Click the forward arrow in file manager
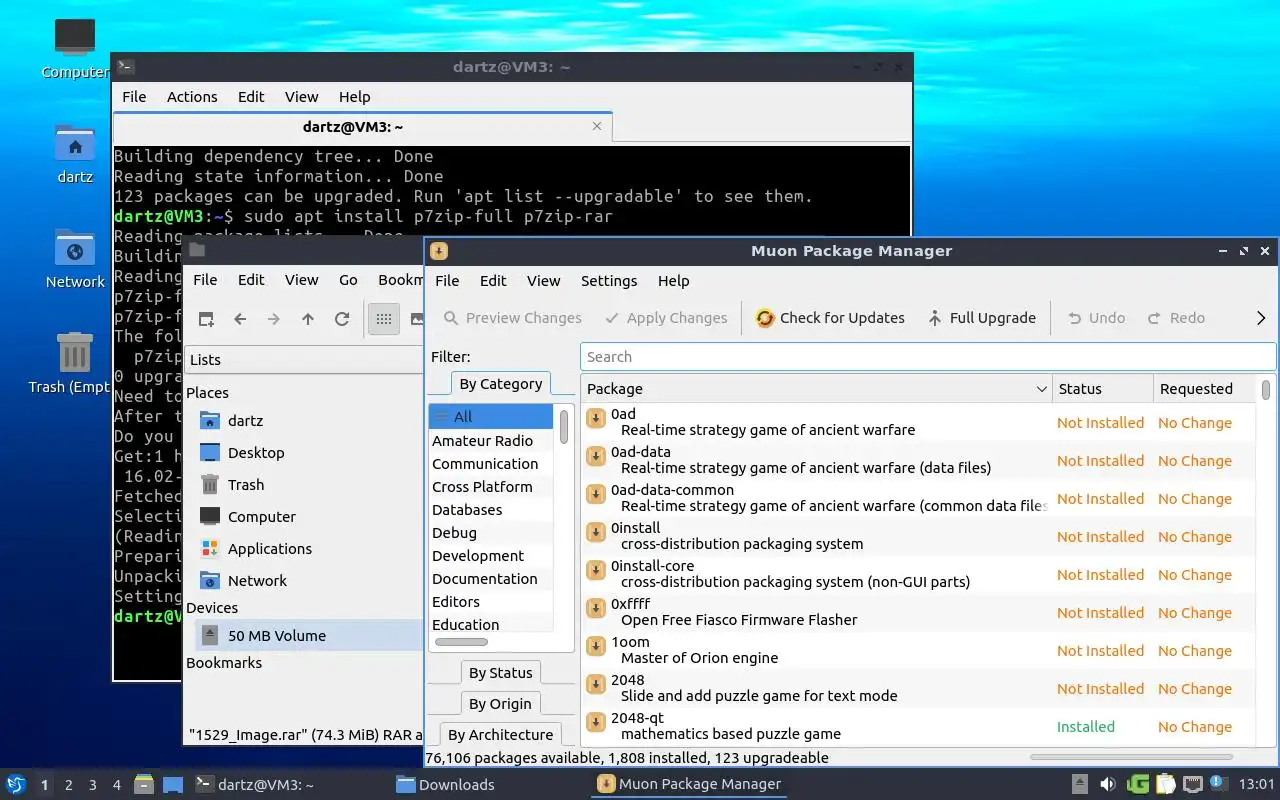Image resolution: width=1280 pixels, height=800 pixels. point(274,319)
